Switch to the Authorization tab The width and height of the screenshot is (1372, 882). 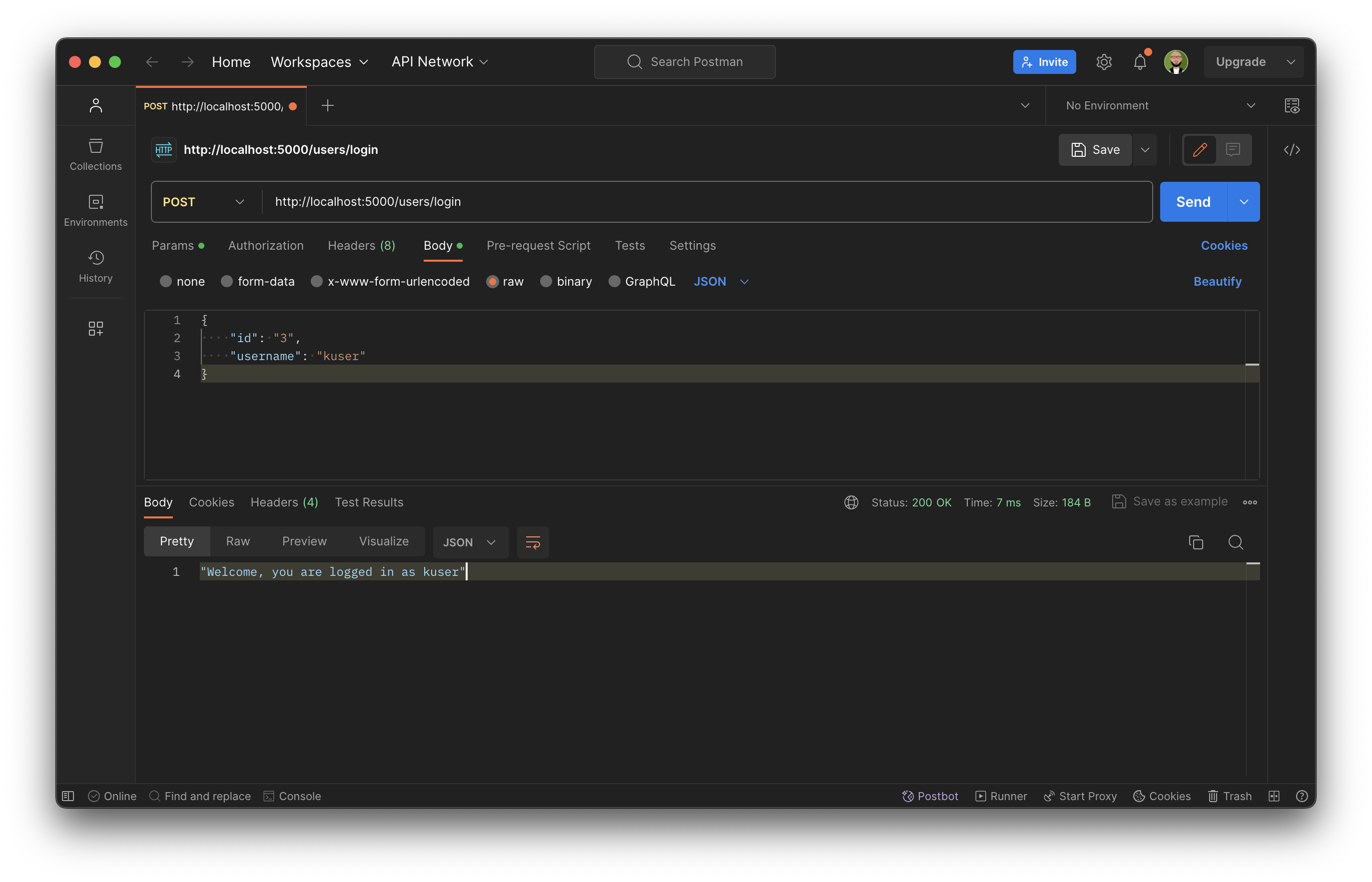[266, 246]
